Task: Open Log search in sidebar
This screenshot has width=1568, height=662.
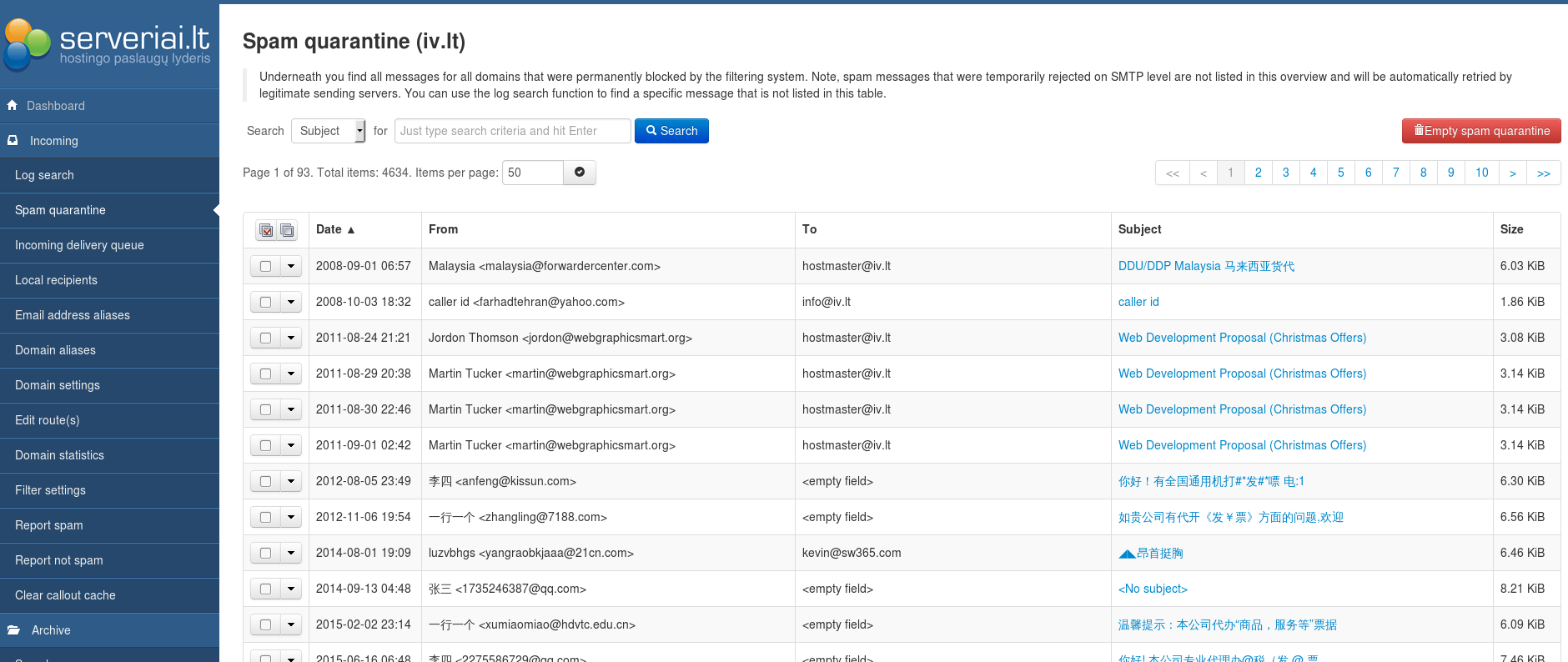Action: click(44, 175)
